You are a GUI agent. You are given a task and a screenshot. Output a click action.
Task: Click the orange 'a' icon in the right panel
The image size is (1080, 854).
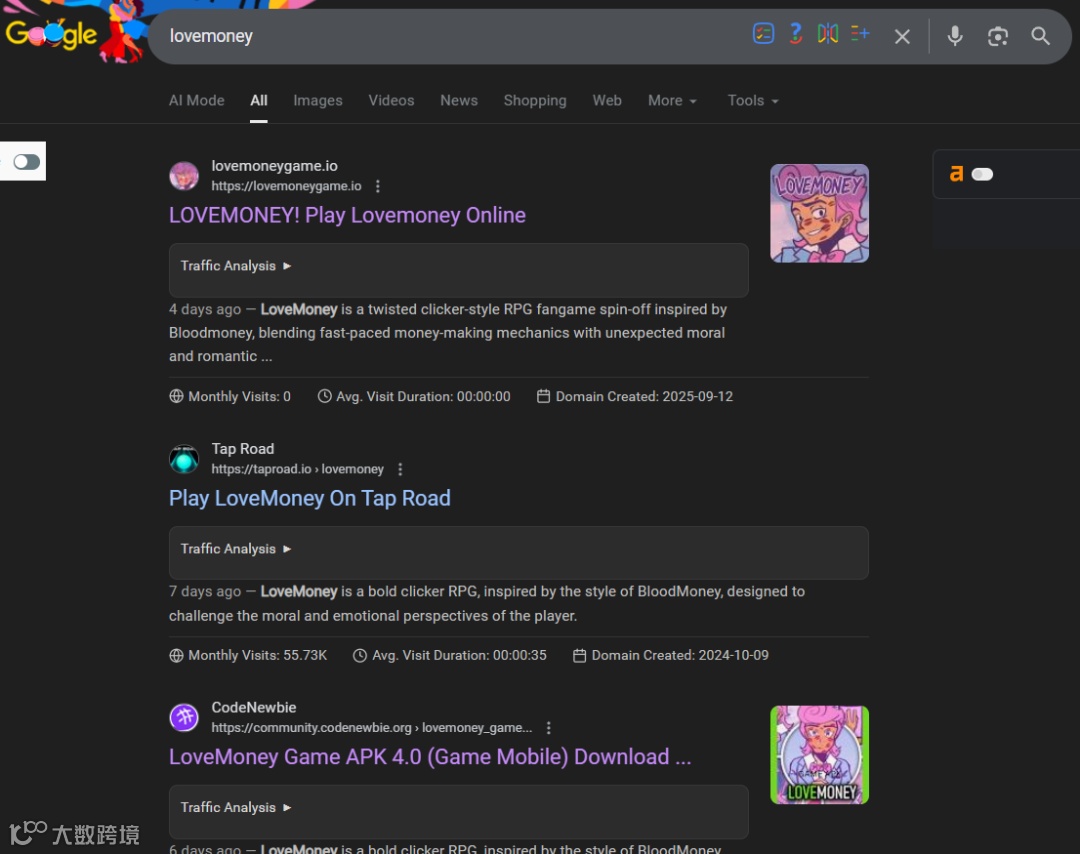[956, 174]
